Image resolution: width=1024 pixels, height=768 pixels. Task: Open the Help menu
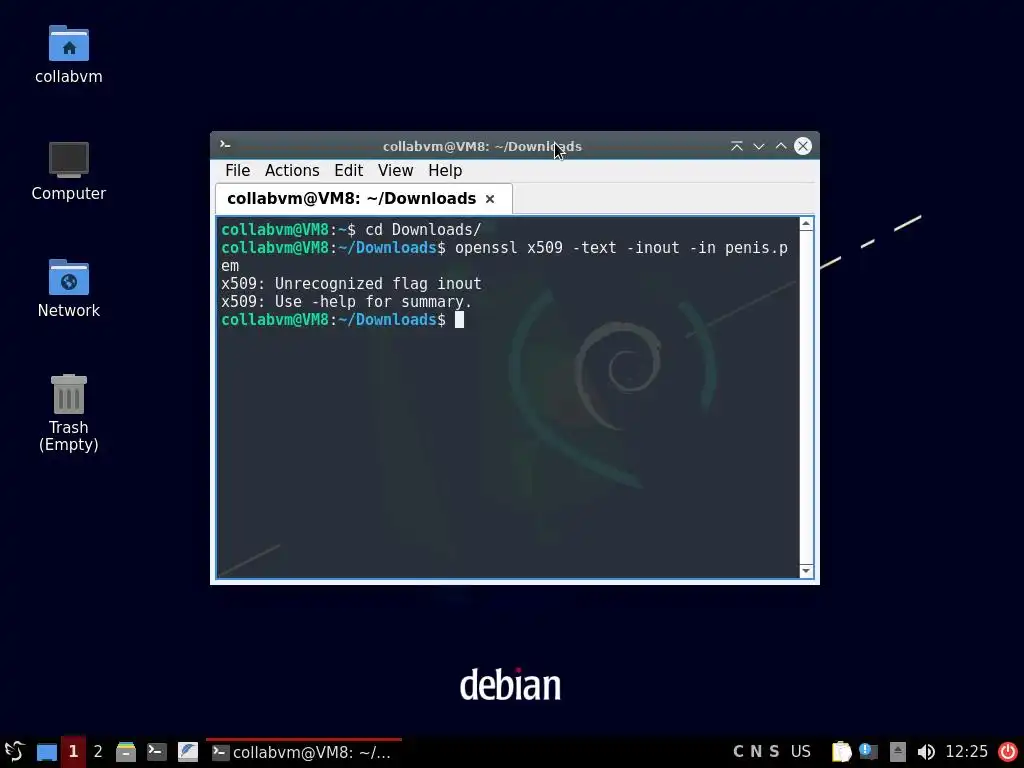coord(445,170)
